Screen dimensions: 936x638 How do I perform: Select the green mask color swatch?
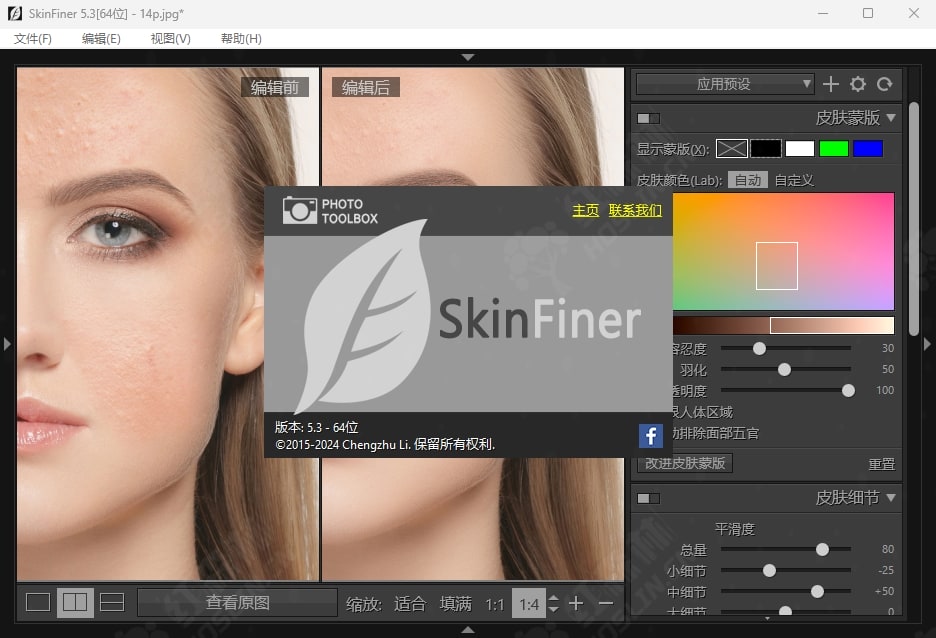click(833, 149)
